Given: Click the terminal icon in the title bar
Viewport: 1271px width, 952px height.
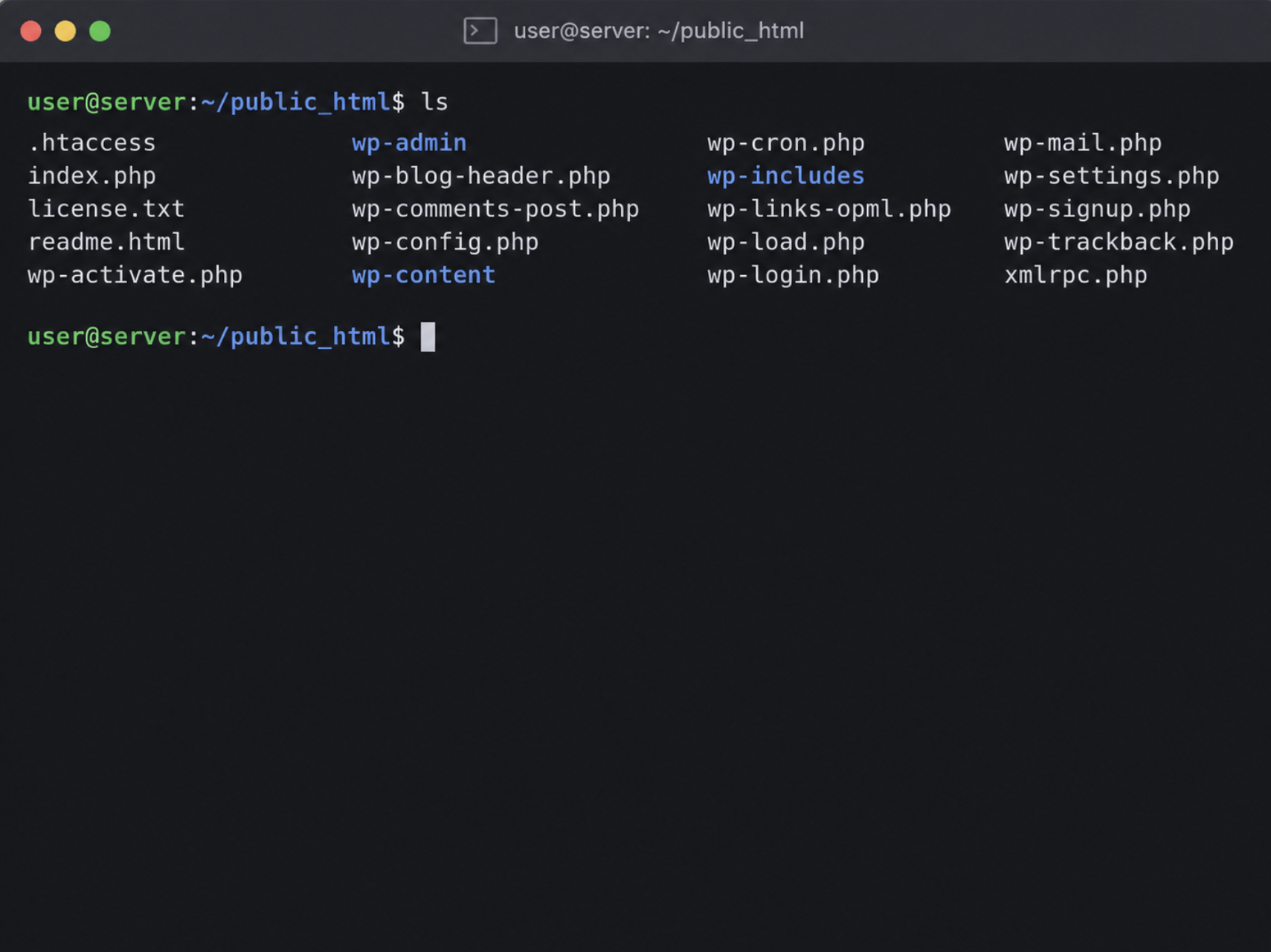Looking at the screenshot, I should tap(480, 30).
